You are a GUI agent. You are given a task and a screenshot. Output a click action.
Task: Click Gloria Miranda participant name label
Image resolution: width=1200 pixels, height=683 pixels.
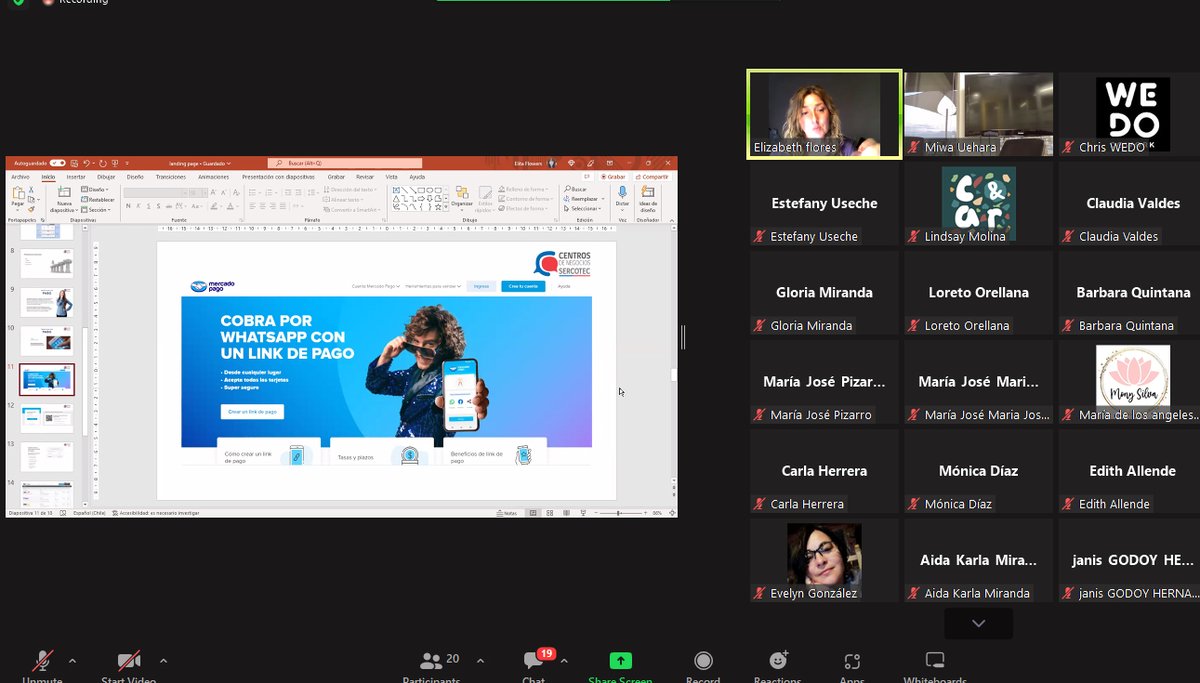(x=811, y=326)
